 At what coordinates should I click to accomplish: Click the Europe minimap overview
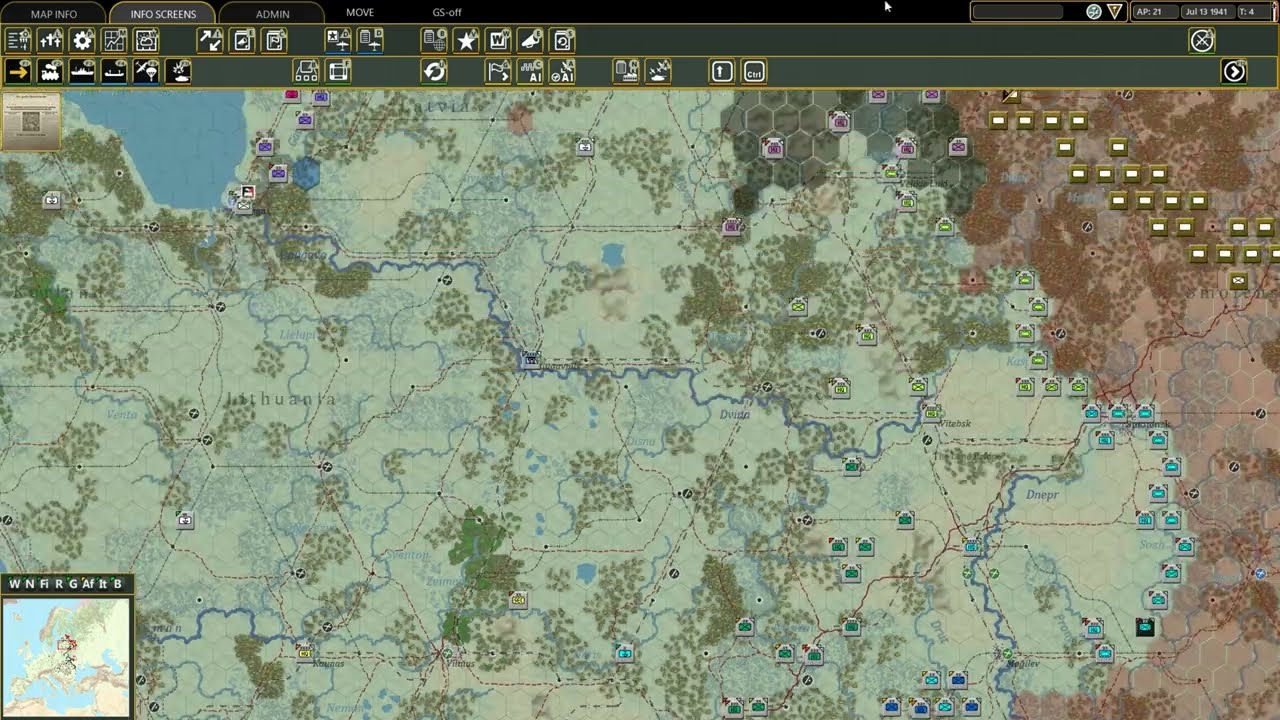pos(66,656)
